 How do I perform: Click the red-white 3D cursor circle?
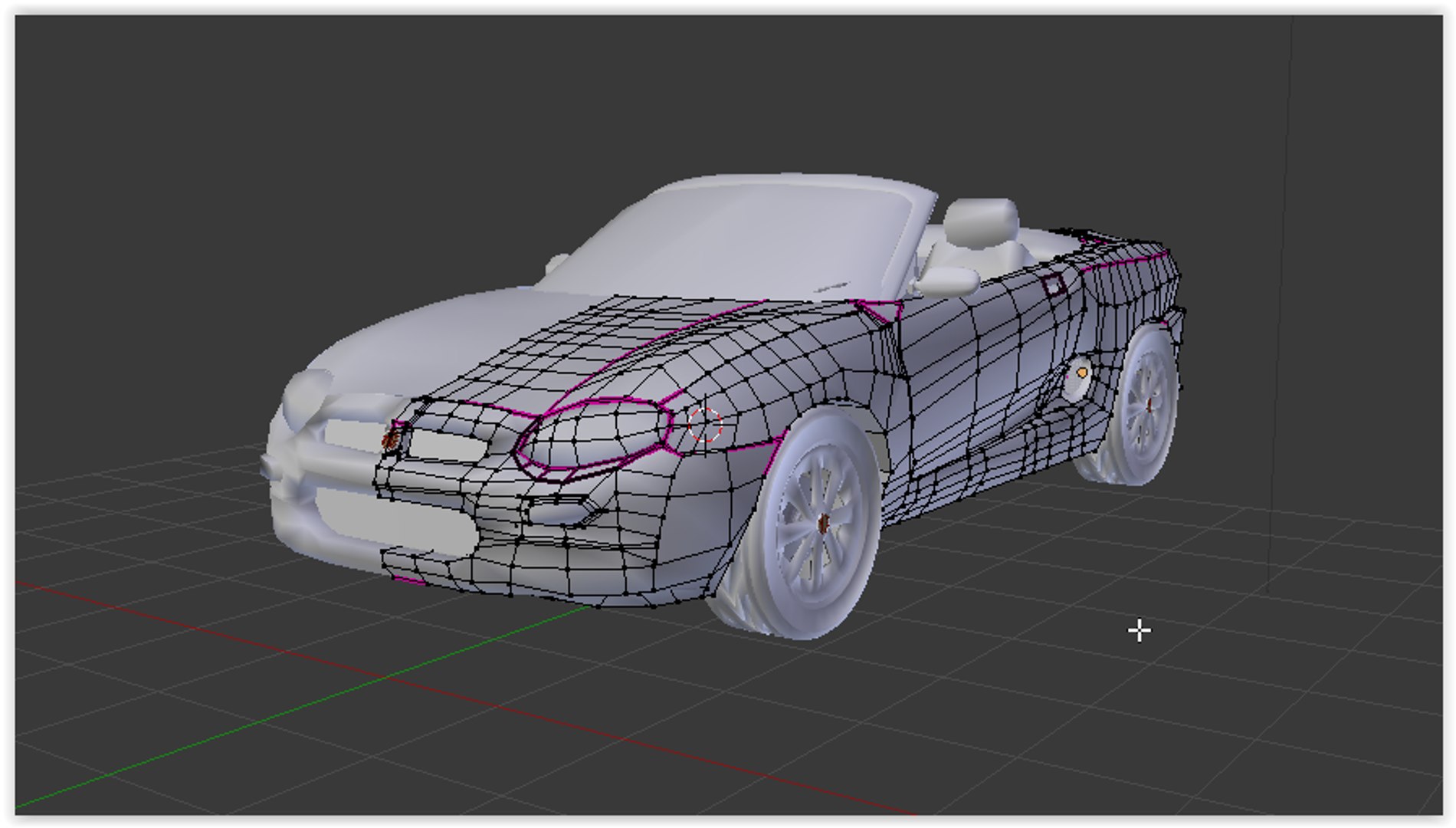704,425
